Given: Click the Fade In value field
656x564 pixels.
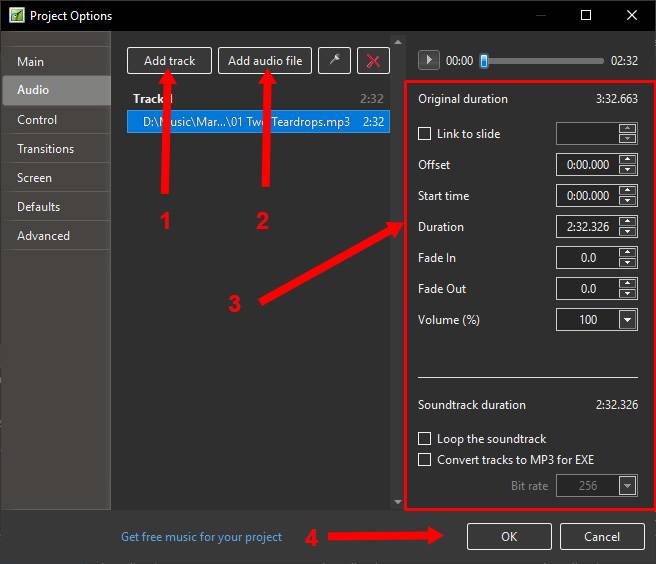Looking at the screenshot, I should tap(587, 258).
